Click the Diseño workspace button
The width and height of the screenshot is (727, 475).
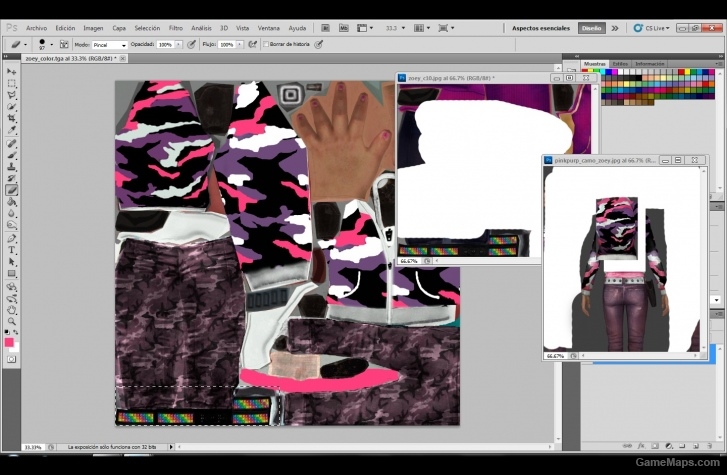(591, 28)
